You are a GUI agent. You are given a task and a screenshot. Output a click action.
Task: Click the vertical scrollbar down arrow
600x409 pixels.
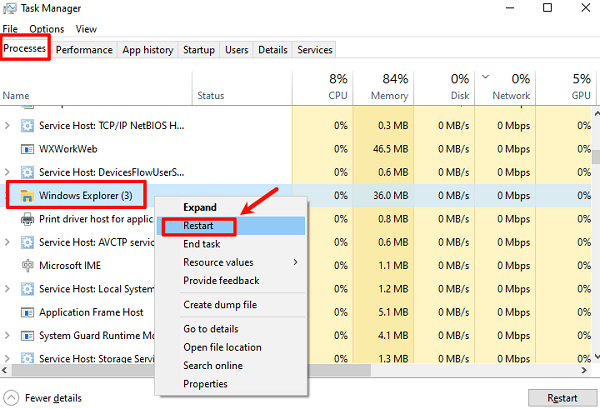pos(596,357)
